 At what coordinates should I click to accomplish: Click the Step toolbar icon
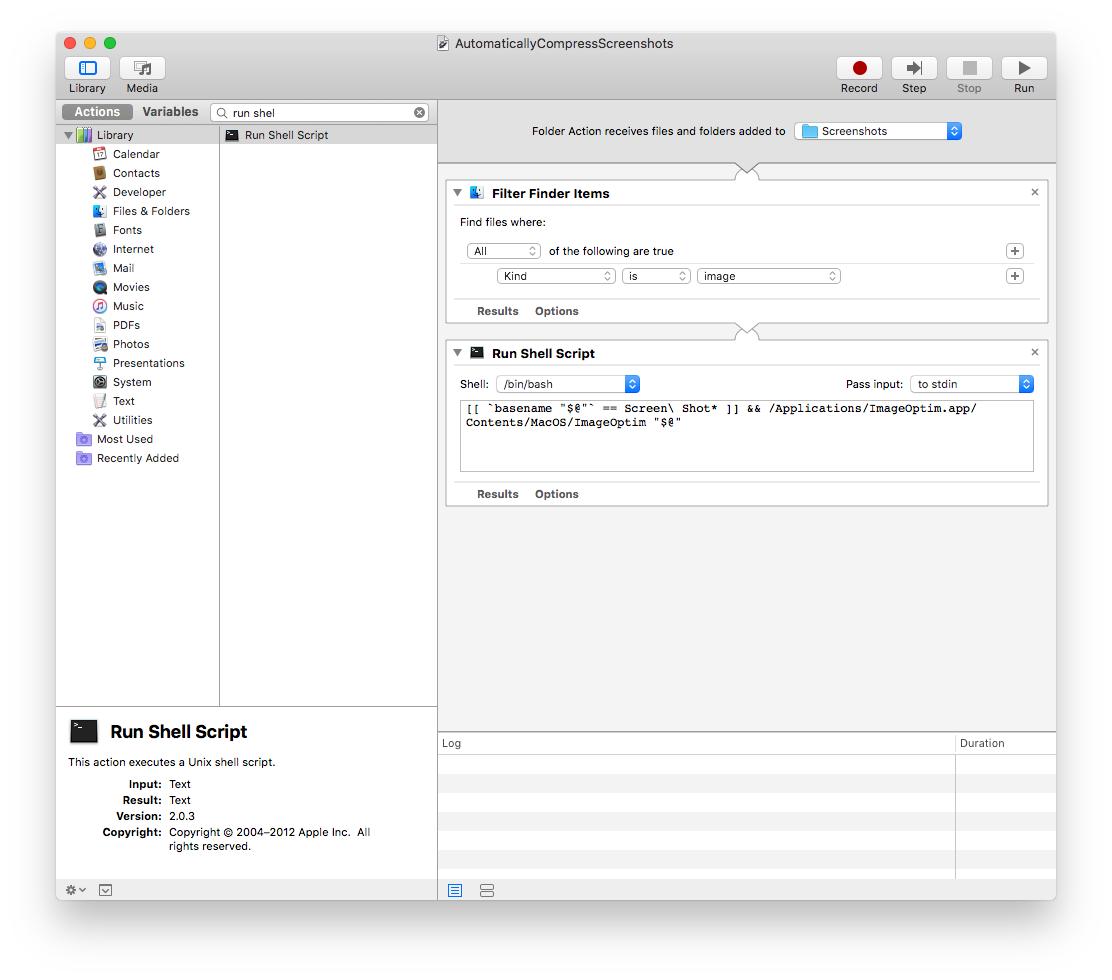[x=913, y=70]
